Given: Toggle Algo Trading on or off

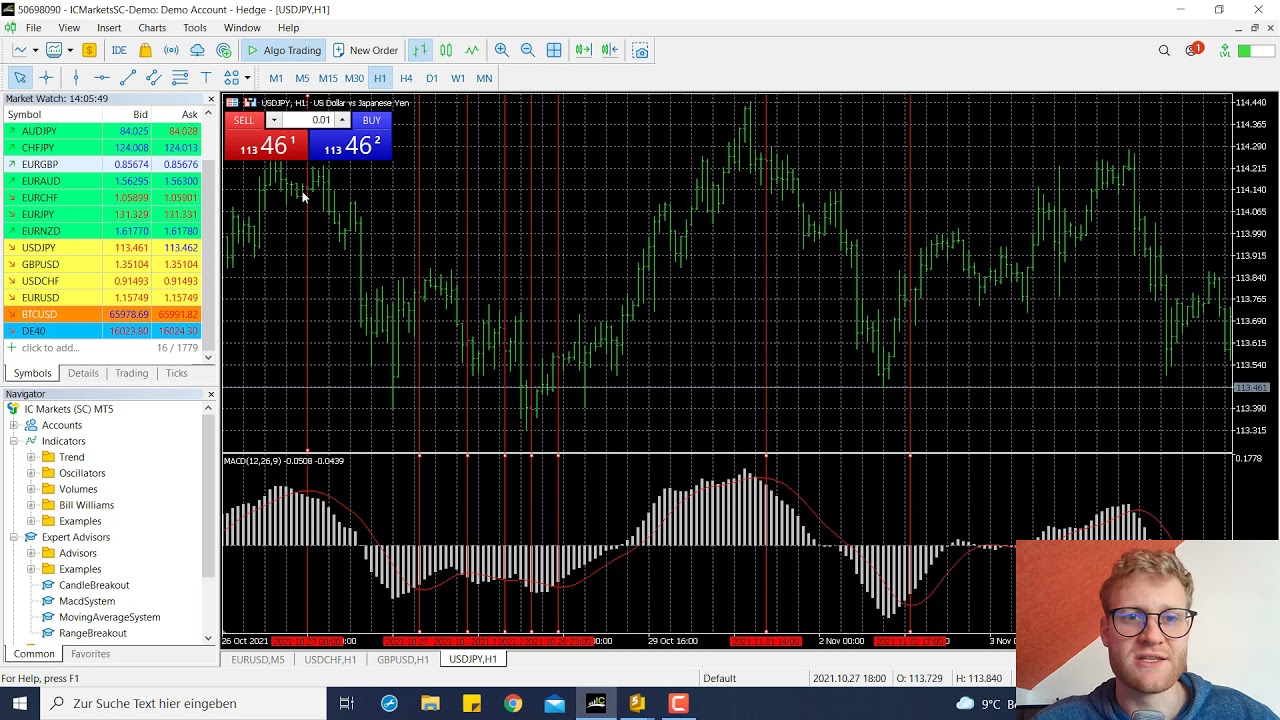Looking at the screenshot, I should coord(285,50).
